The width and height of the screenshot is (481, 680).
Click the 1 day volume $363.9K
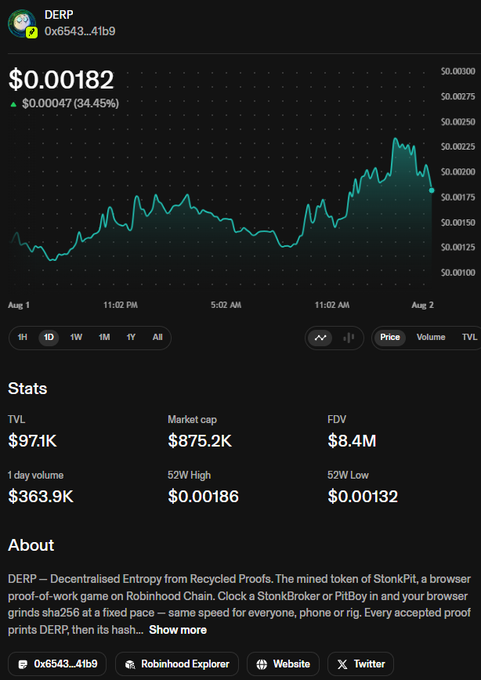[41, 497]
